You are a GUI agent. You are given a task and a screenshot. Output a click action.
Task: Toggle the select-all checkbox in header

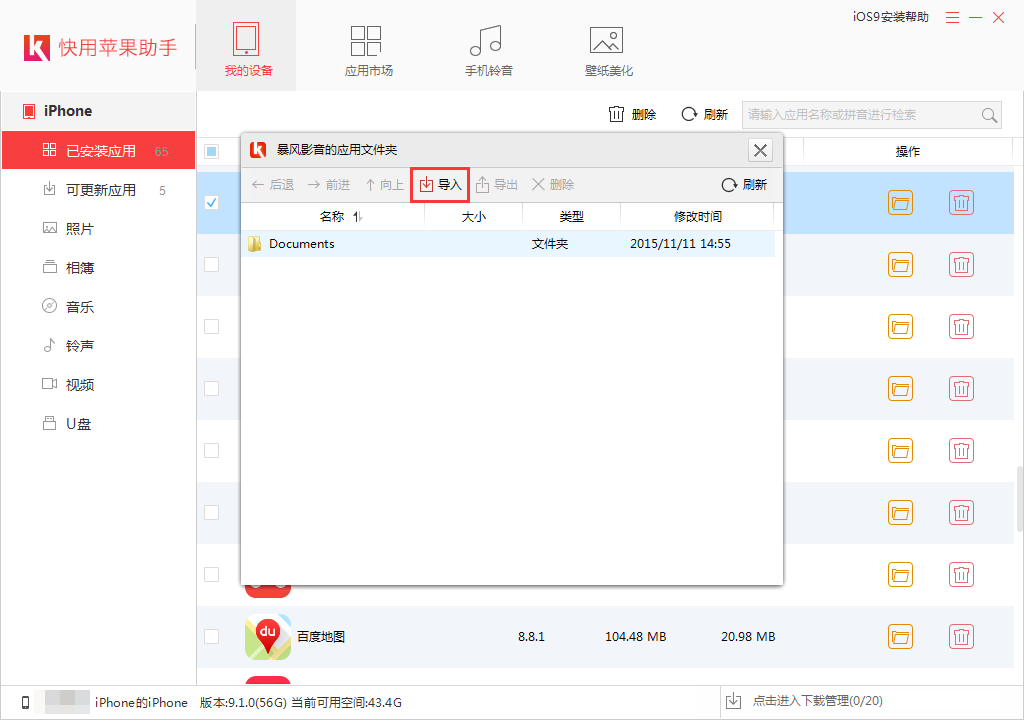pyautogui.click(x=211, y=150)
